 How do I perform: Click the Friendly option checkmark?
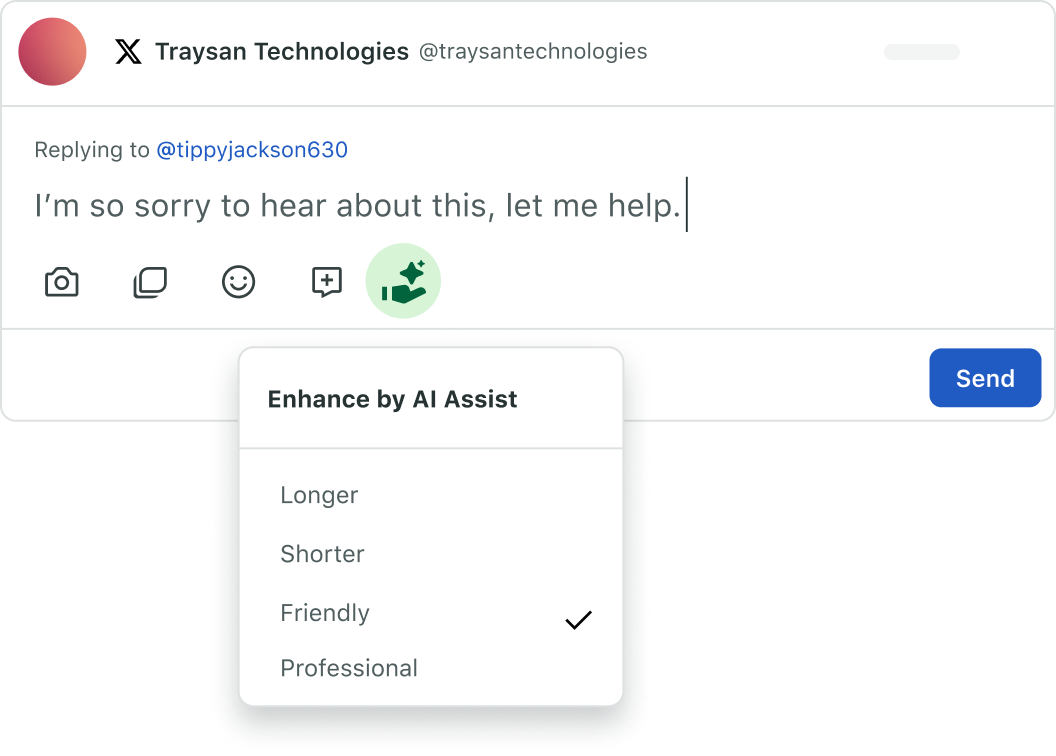(579, 619)
